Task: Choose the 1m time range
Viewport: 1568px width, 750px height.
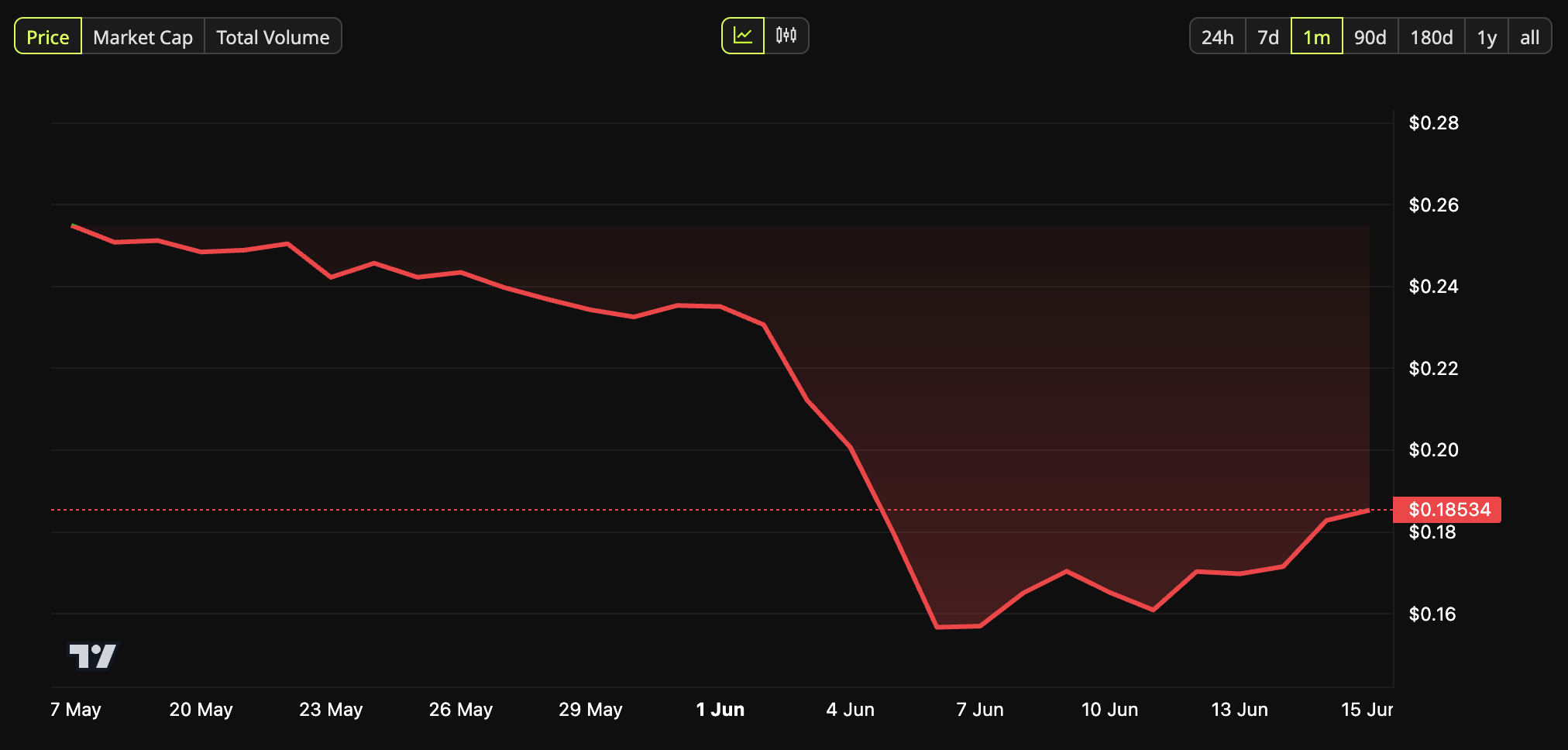Action: click(x=1316, y=36)
